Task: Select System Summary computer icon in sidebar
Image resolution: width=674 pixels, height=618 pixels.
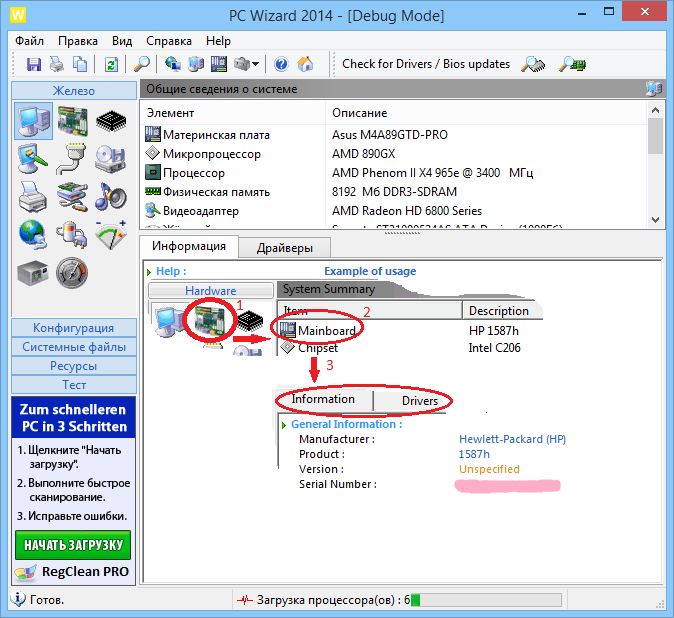Action: click(34, 121)
